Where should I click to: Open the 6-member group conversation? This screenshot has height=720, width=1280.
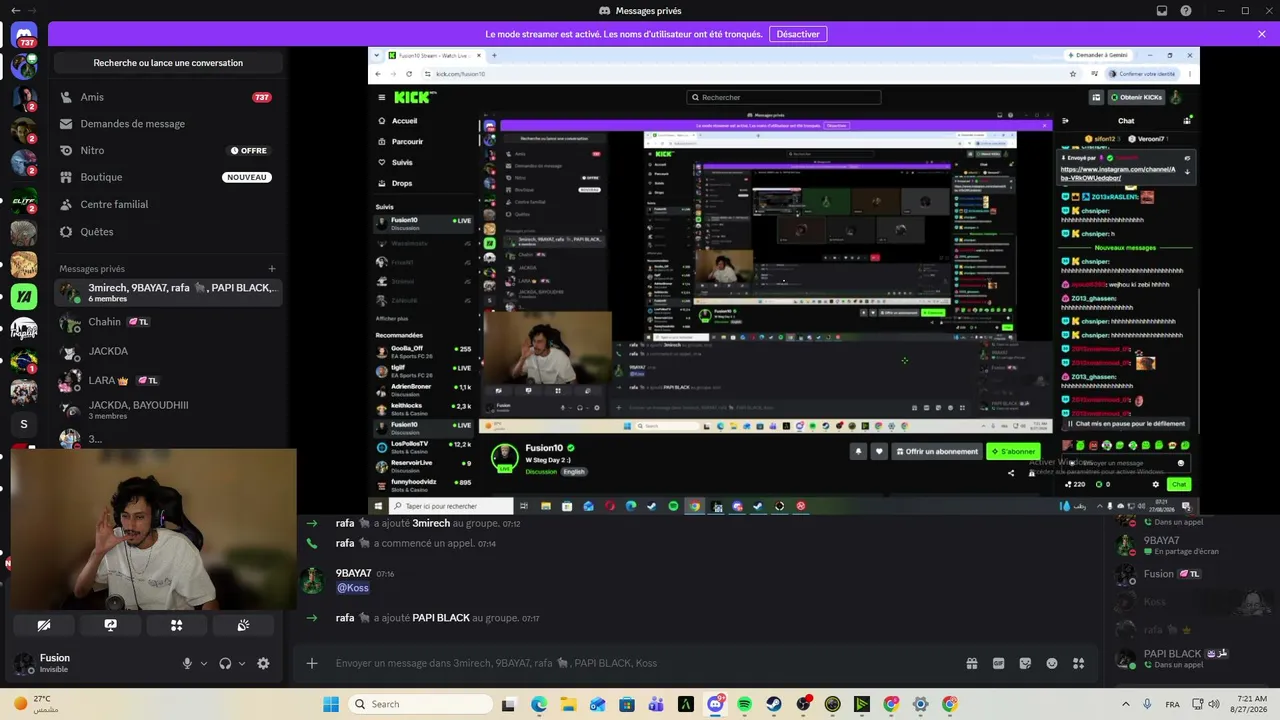[166, 292]
